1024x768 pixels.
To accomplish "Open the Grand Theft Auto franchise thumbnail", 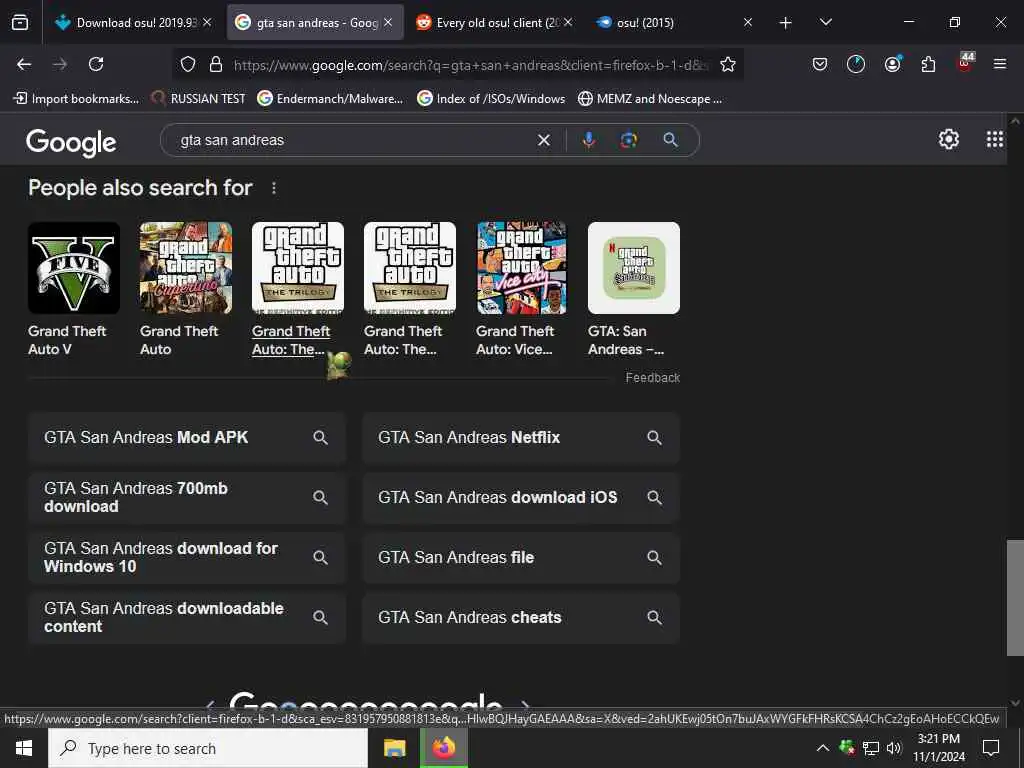I will 185,268.
